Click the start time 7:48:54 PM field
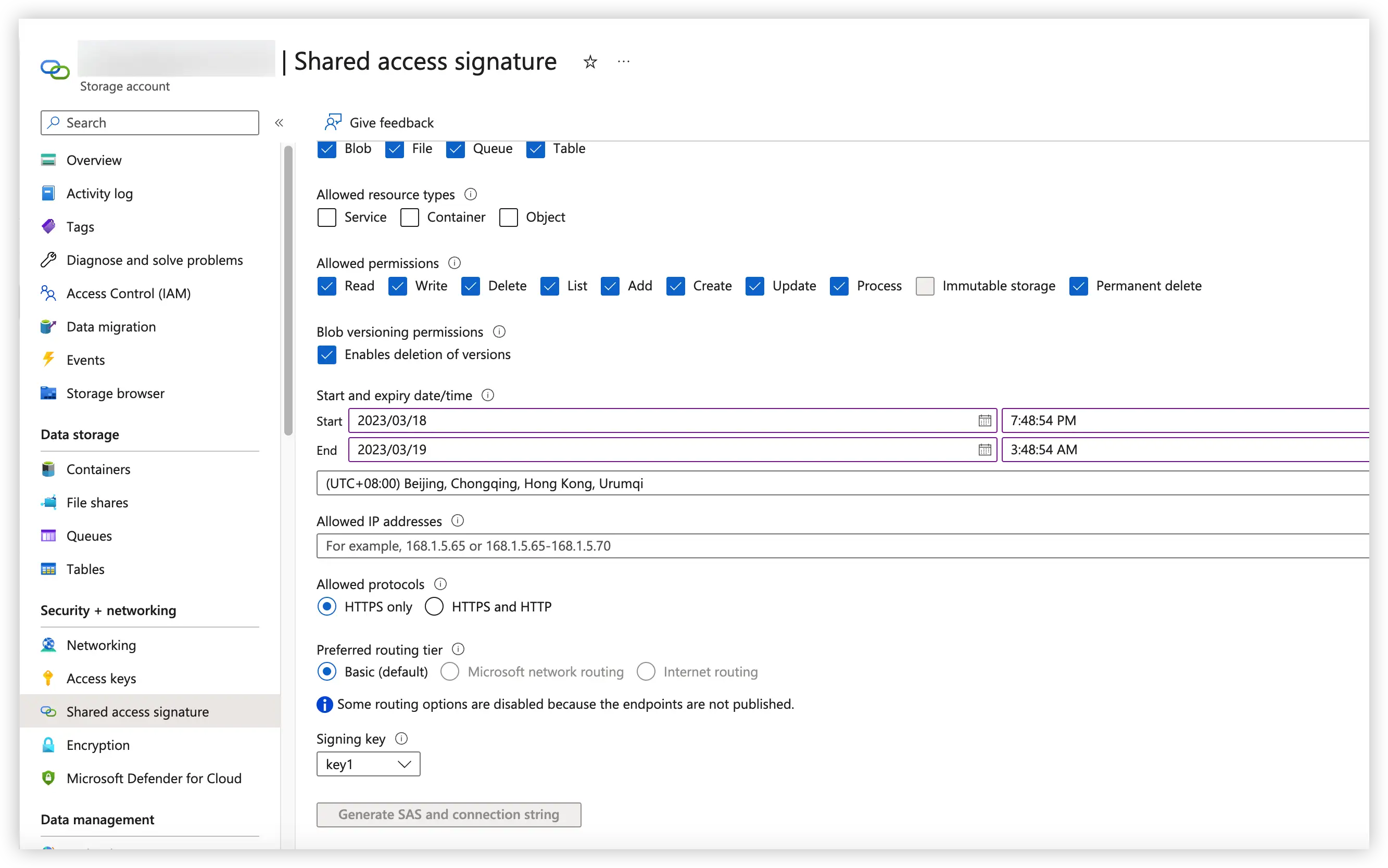The width and height of the screenshot is (1388, 868). click(x=1185, y=421)
